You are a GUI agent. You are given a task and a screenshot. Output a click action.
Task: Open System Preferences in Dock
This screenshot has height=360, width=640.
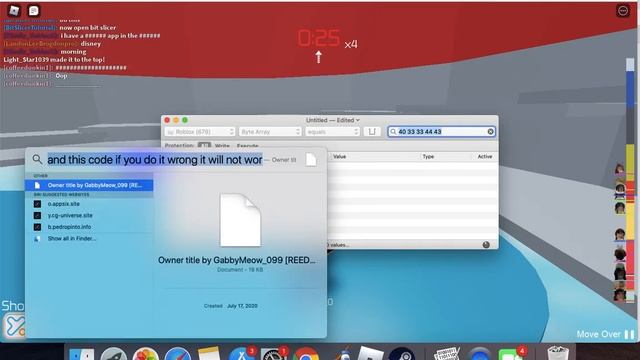[x=273, y=354]
